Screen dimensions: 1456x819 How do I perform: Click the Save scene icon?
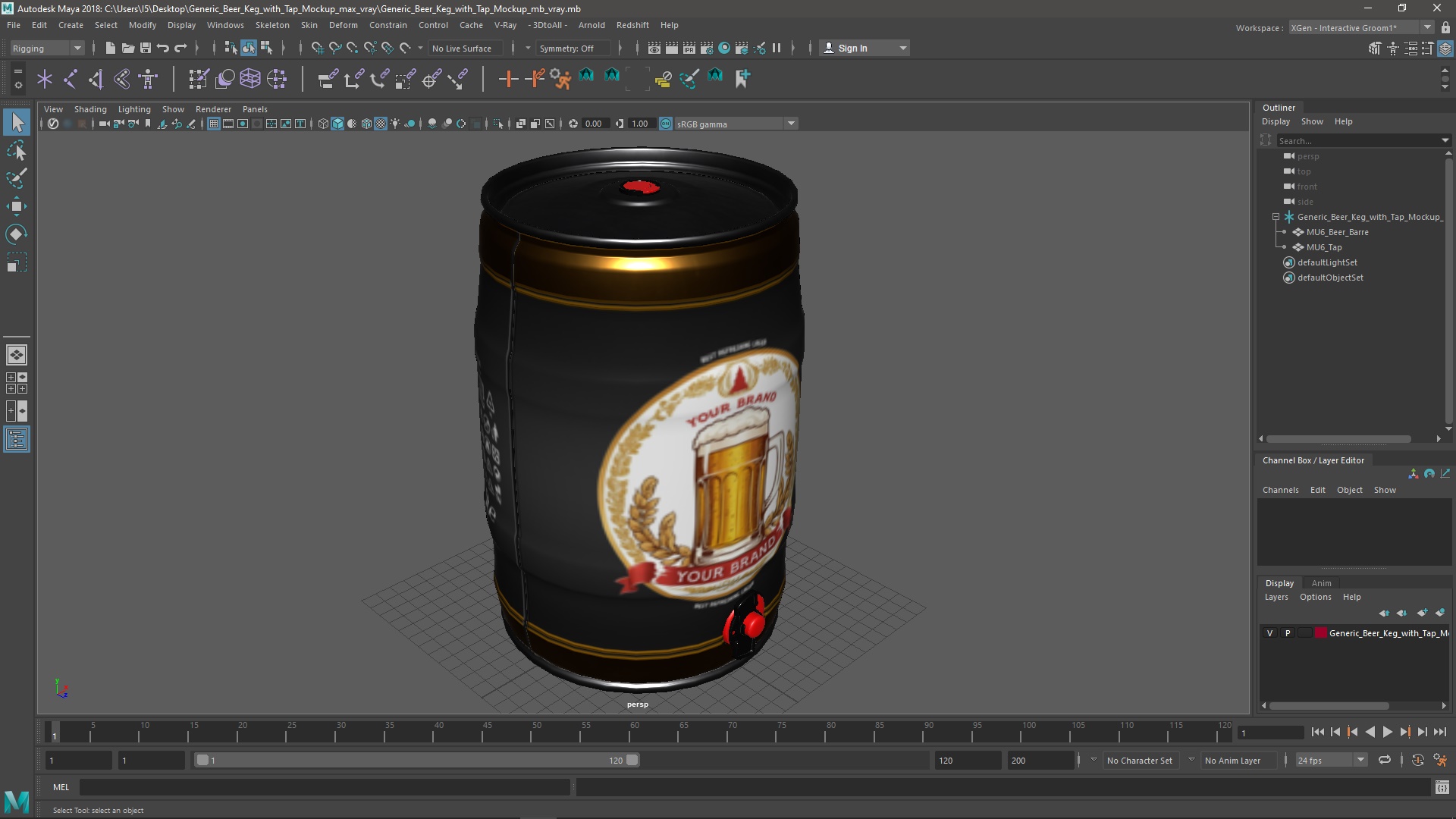146,48
